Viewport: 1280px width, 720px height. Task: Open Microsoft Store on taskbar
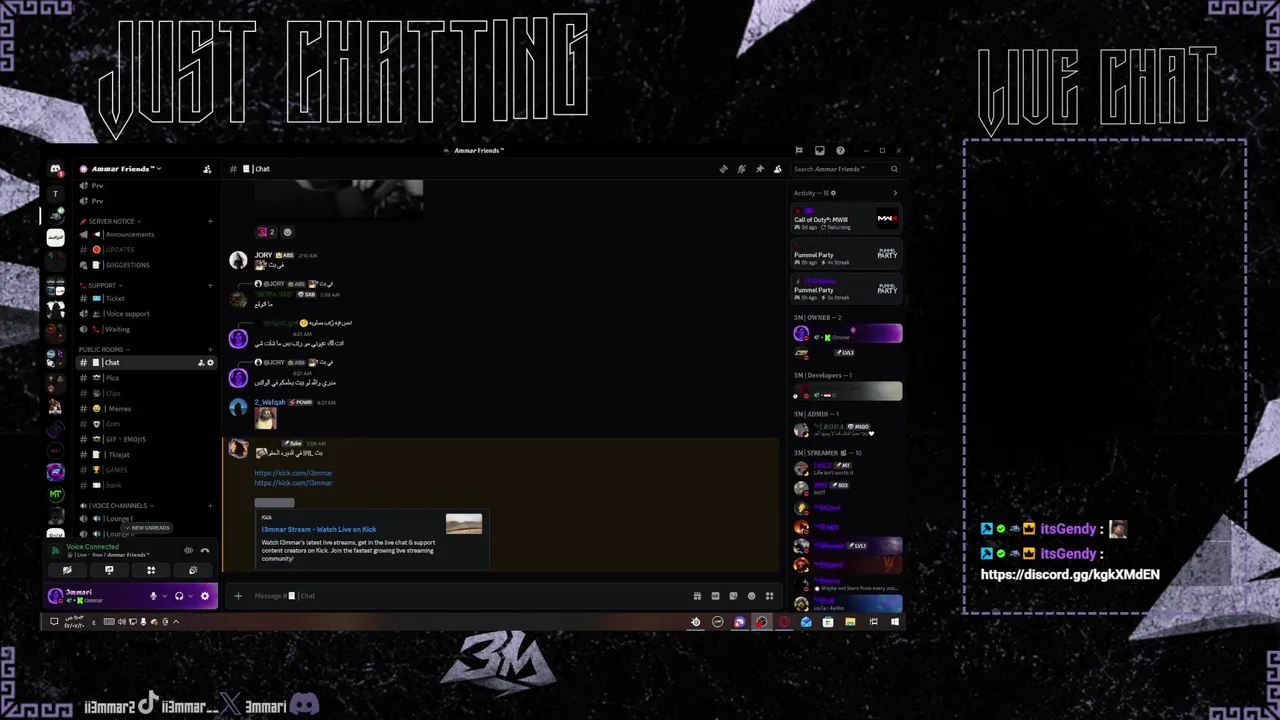pos(828,622)
